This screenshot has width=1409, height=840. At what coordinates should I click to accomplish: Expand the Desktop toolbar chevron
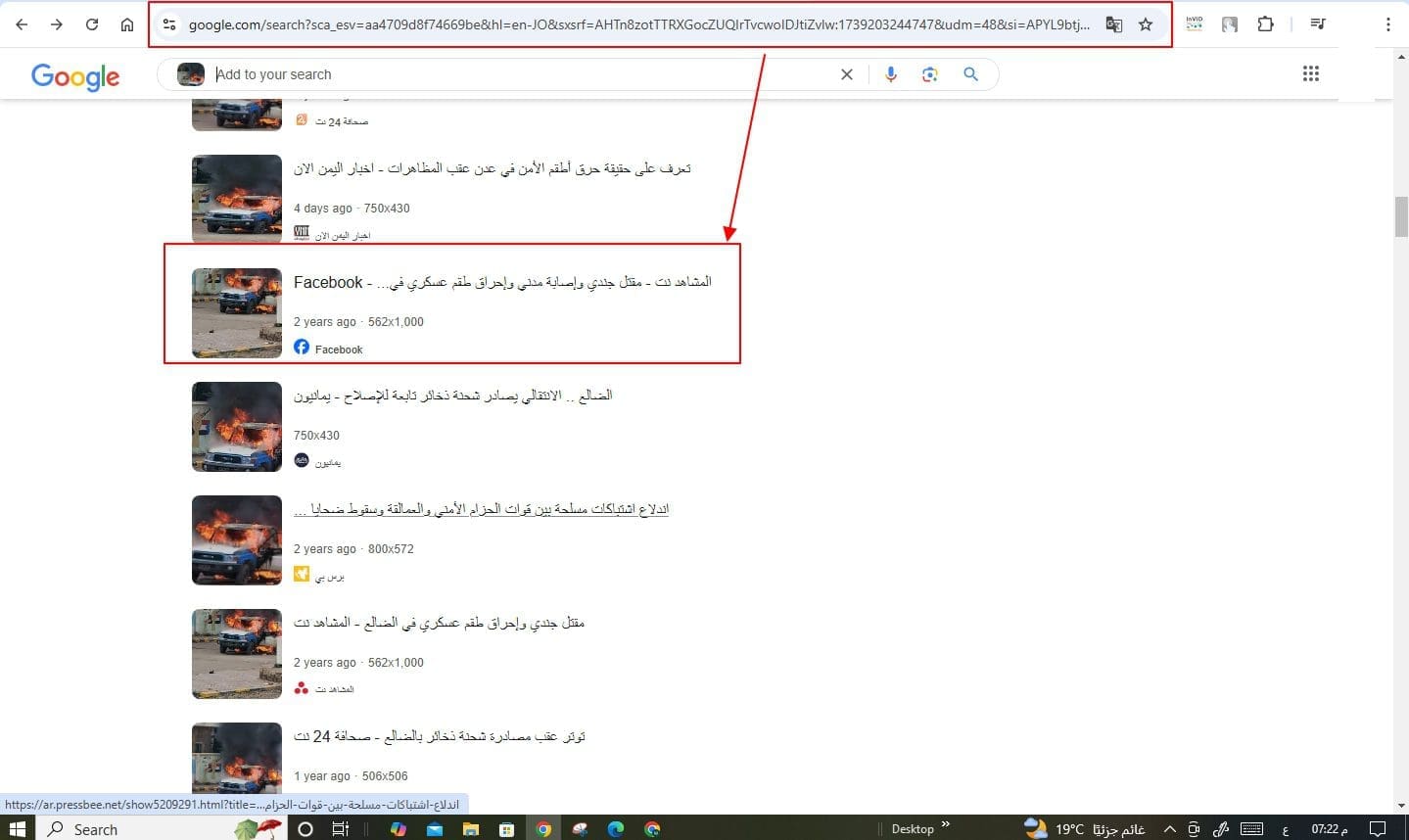click(946, 825)
